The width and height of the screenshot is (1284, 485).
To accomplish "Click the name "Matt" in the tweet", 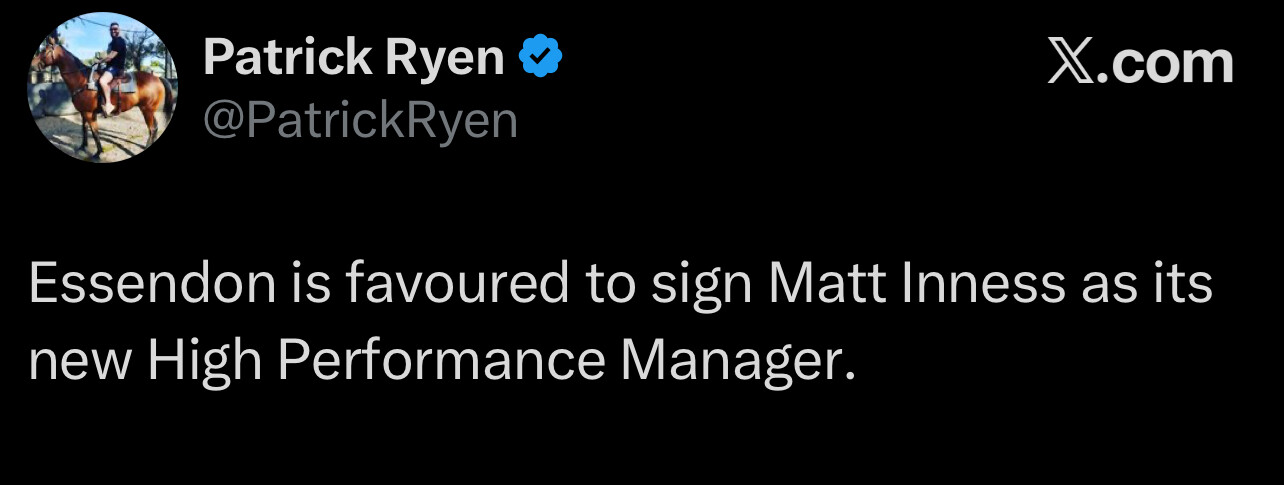I will (x=818, y=284).
